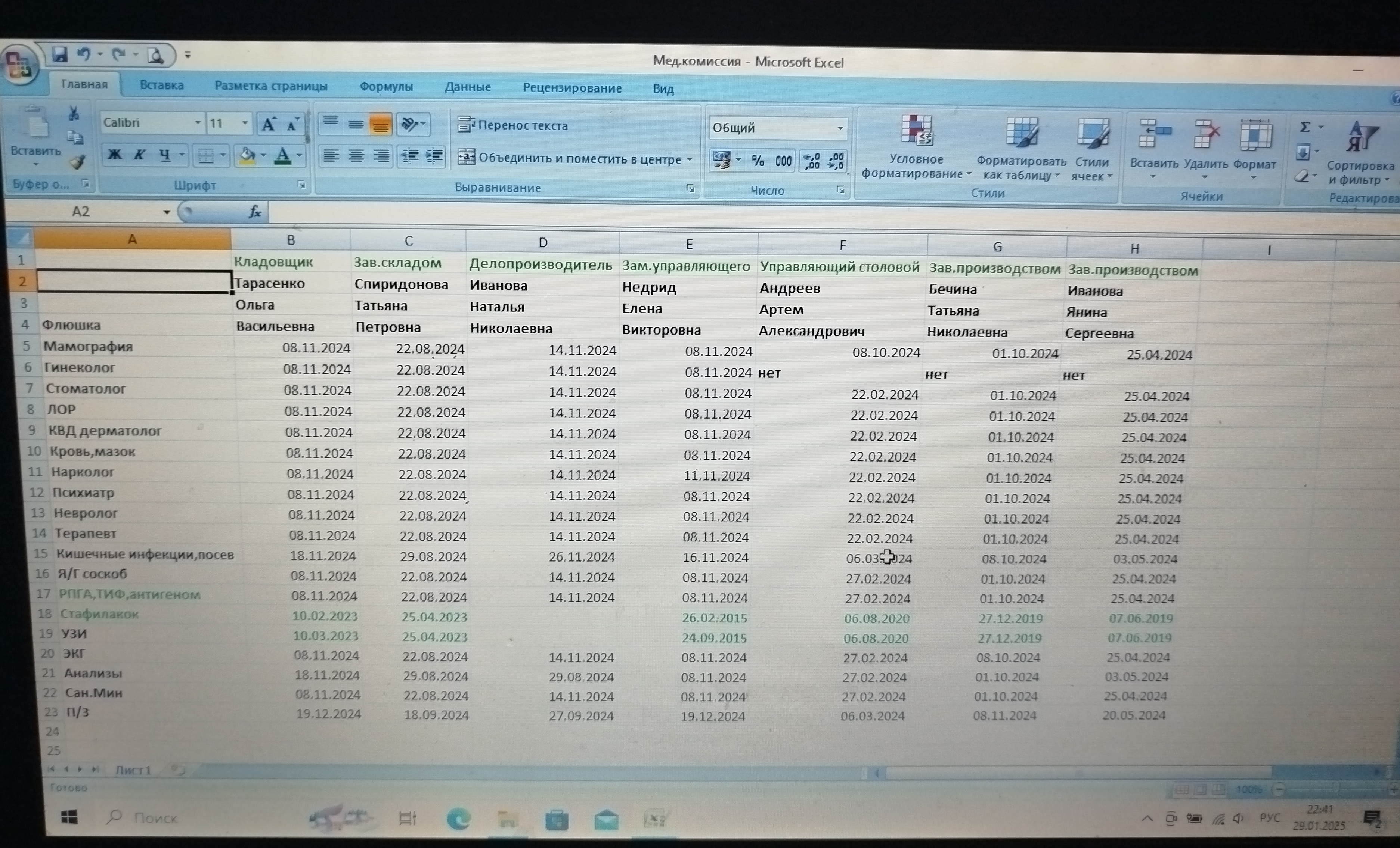The image size is (1400, 848).
Task: Align text to bottom of cell
Action: 380,124
